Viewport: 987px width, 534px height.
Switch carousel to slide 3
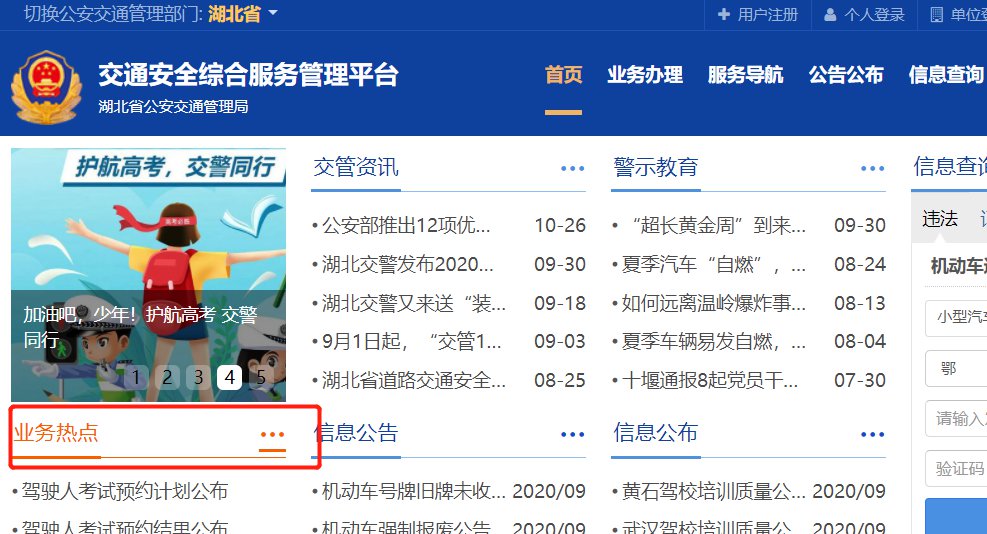pyautogui.click(x=198, y=377)
